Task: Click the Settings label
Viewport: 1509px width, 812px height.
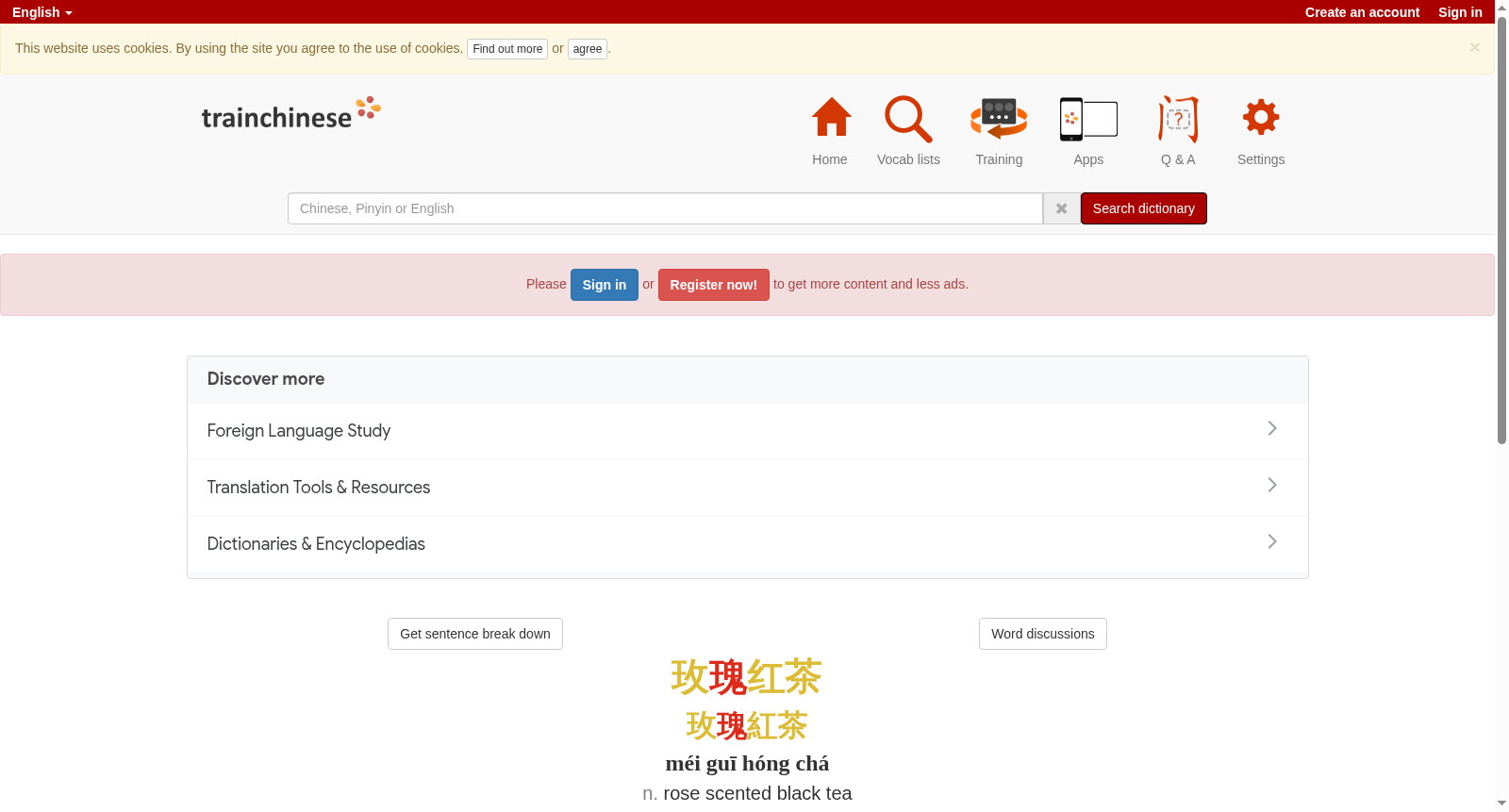Action: point(1261,159)
